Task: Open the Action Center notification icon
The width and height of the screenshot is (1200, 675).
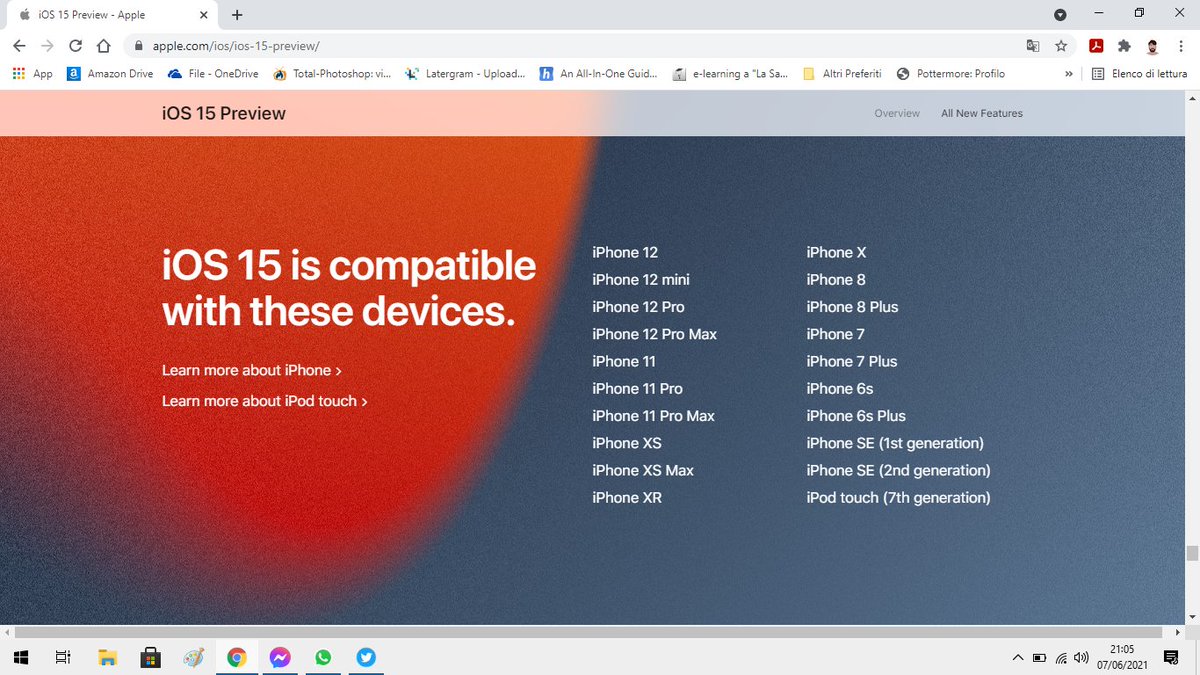Action: [1169, 657]
